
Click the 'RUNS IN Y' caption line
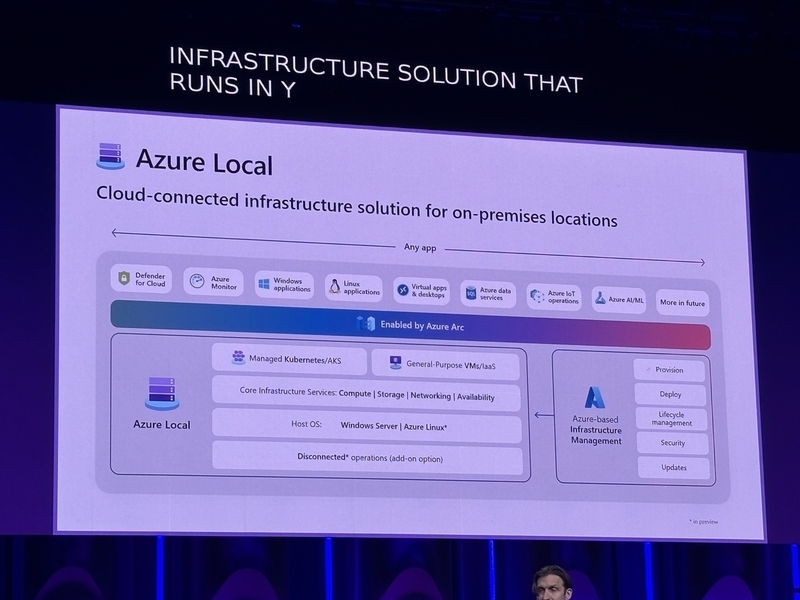tap(232, 85)
